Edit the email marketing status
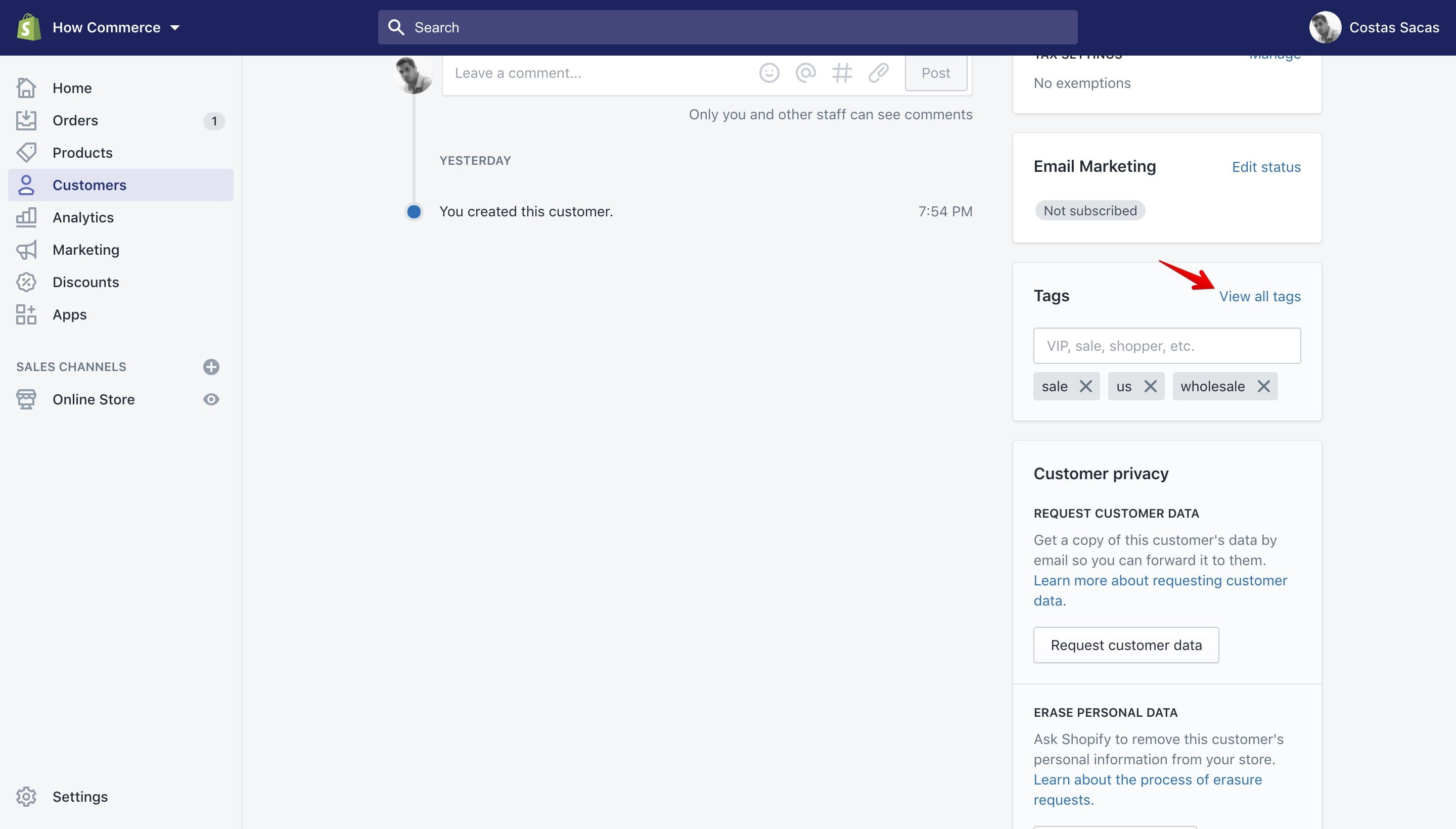 pyautogui.click(x=1266, y=167)
